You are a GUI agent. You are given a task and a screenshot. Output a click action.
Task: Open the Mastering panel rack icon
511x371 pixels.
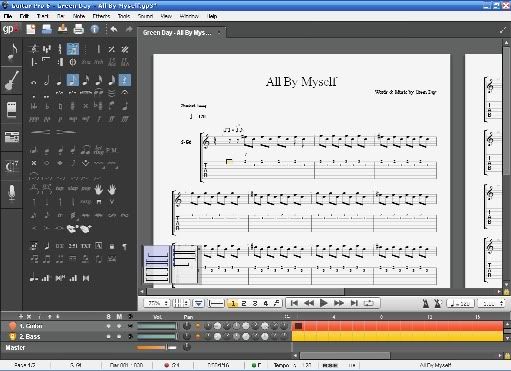(x=12, y=137)
